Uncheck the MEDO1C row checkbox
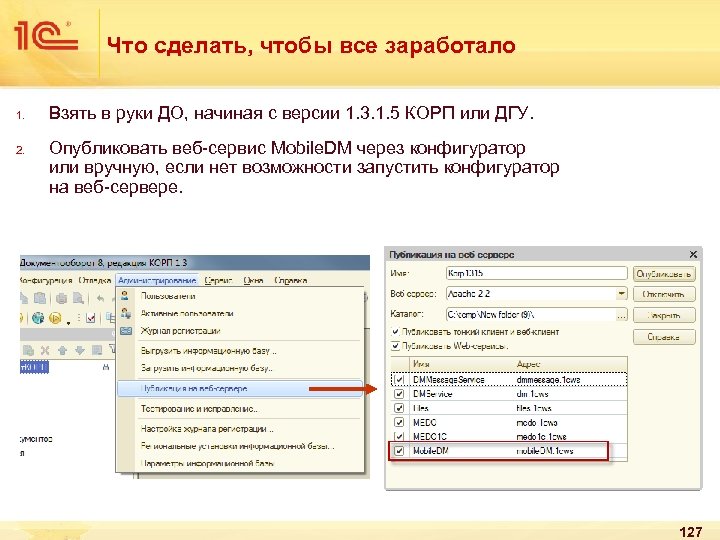Viewport: 720px width, 540px height. pyautogui.click(x=399, y=437)
